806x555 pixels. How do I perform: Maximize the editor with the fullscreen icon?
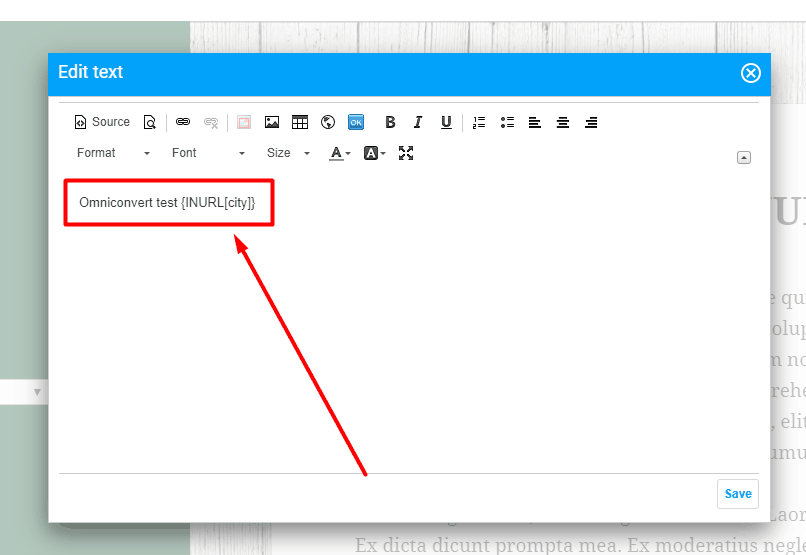[406, 153]
